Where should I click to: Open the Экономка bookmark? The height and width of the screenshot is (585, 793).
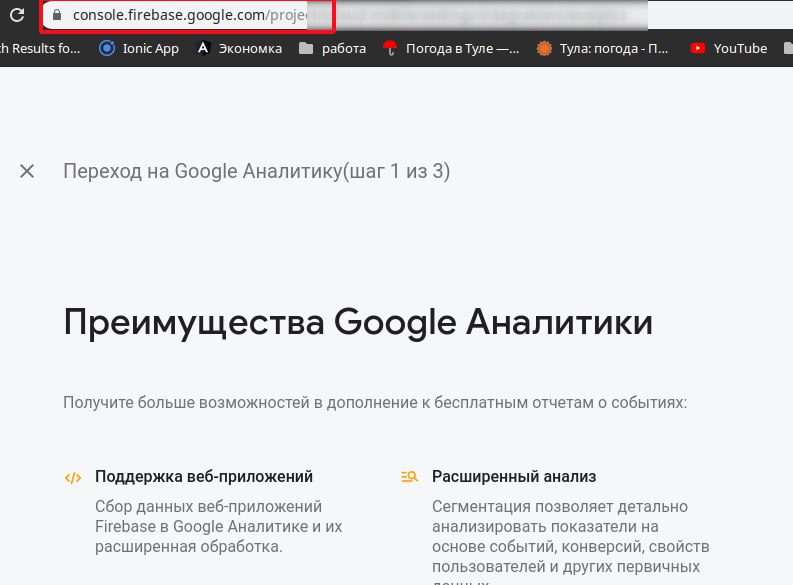click(239, 49)
